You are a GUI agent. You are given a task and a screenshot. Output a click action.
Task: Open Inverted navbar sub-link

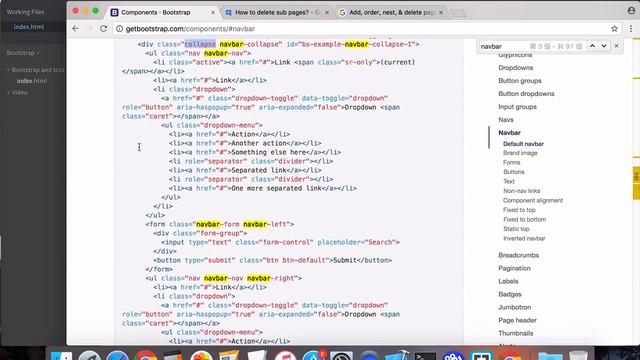coord(524,238)
